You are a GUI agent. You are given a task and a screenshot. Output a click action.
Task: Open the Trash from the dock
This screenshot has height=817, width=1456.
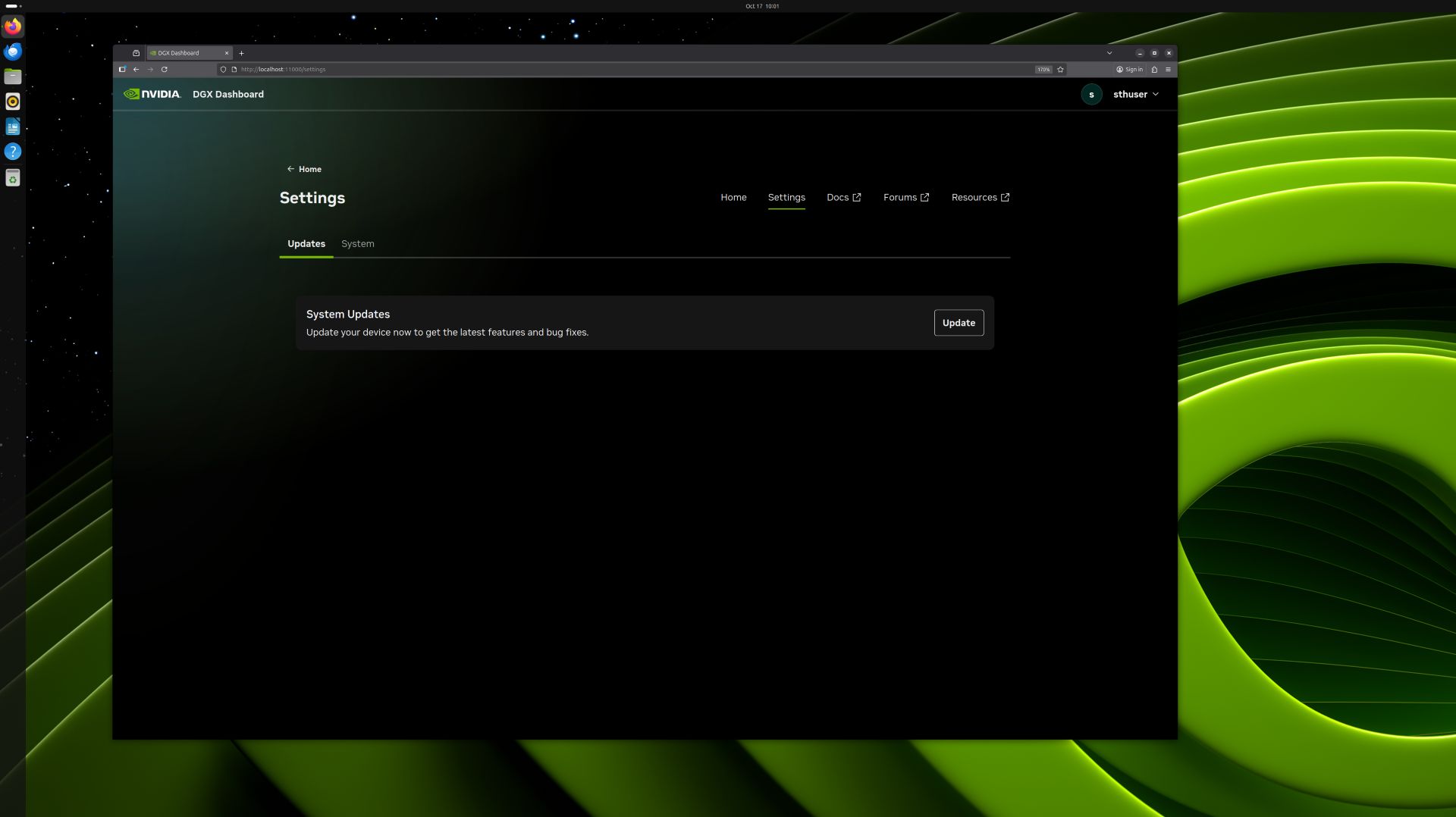pos(13,178)
